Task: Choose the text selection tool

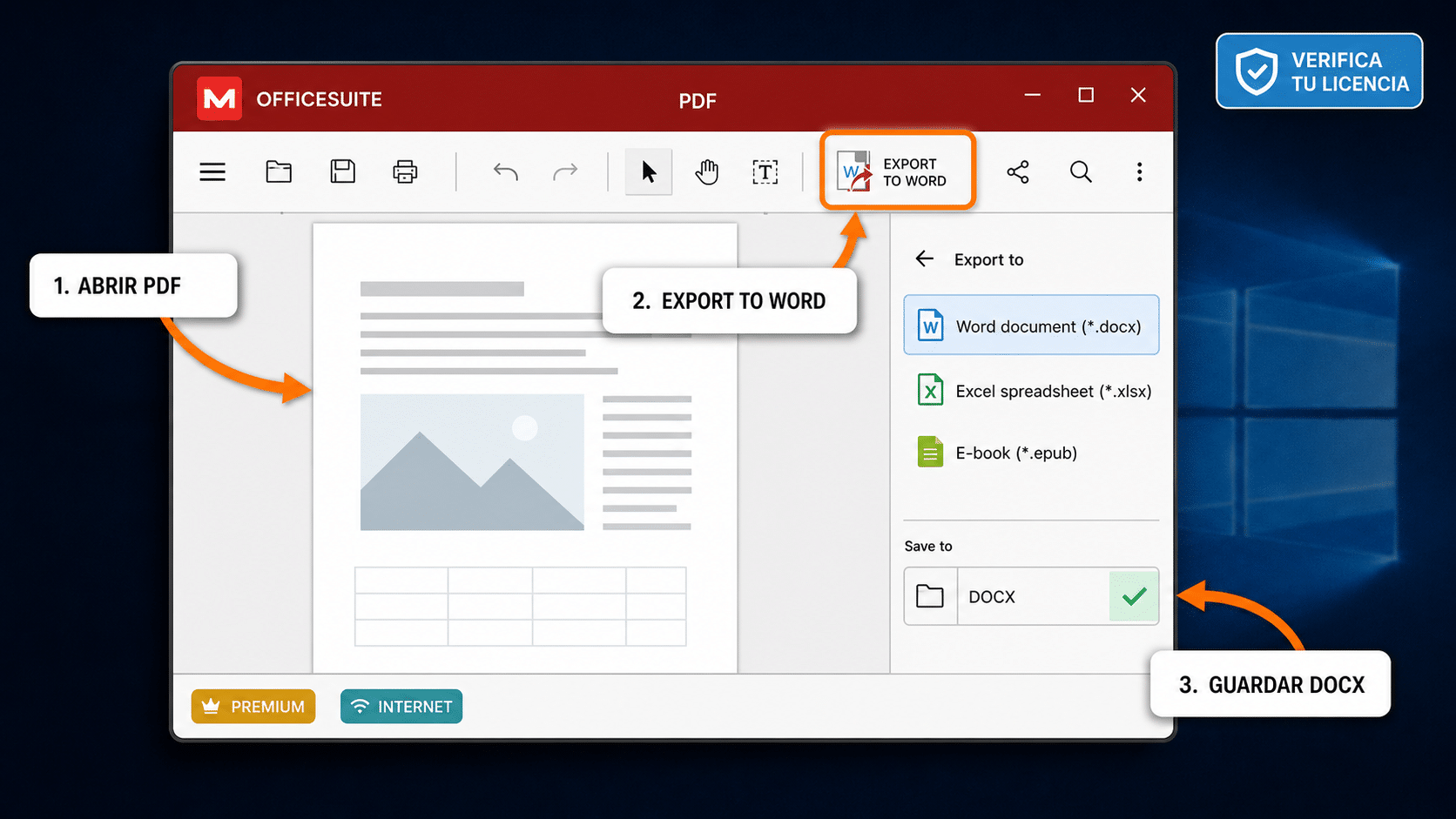Action: tap(765, 171)
